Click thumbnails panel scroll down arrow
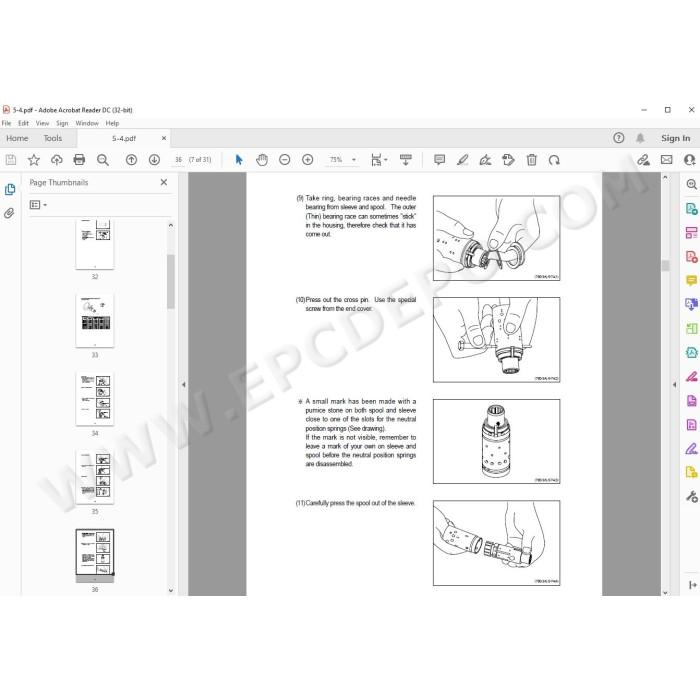The height and width of the screenshot is (700, 700). click(x=171, y=590)
